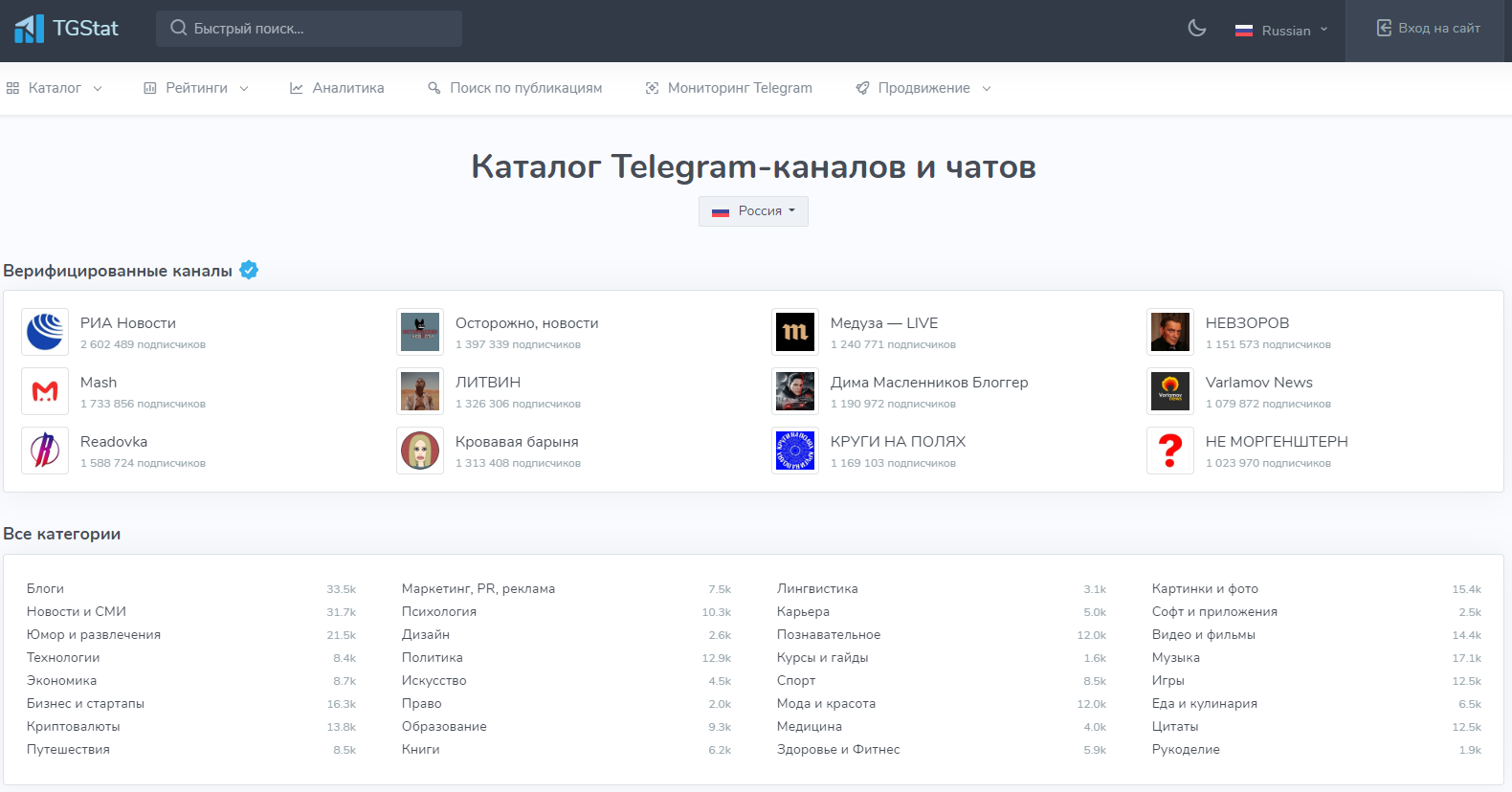Click the РИА Новости channel avatar
The image size is (1512, 792).
(x=45, y=332)
